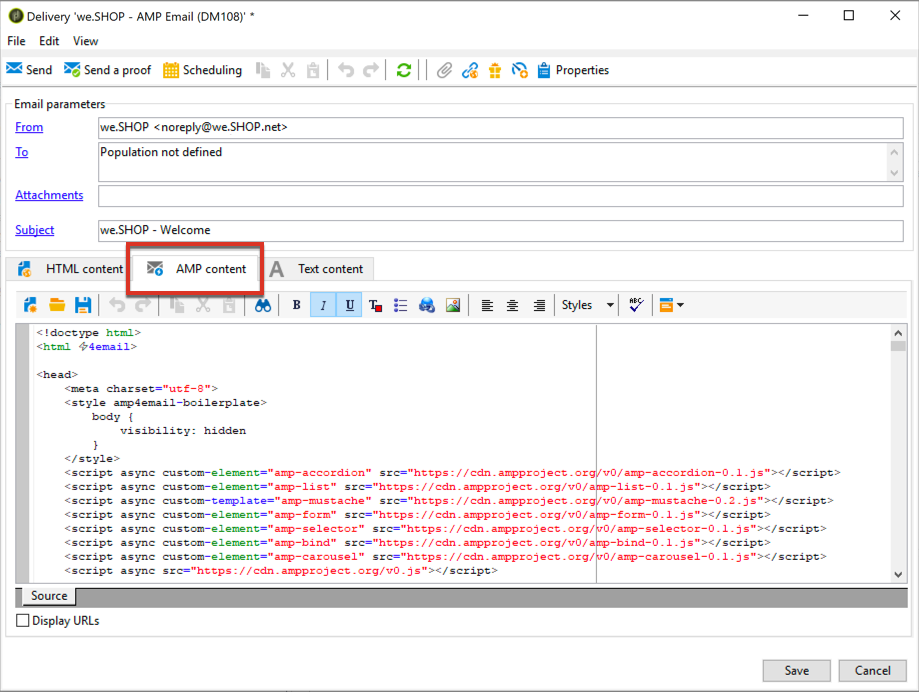Image resolution: width=919 pixels, height=692 pixels.
Task: Open the View menu
Action: 86,41
